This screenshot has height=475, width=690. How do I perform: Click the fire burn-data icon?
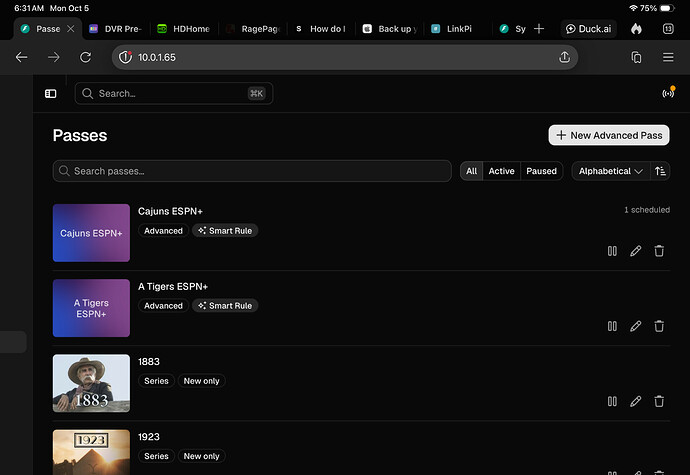(636, 29)
